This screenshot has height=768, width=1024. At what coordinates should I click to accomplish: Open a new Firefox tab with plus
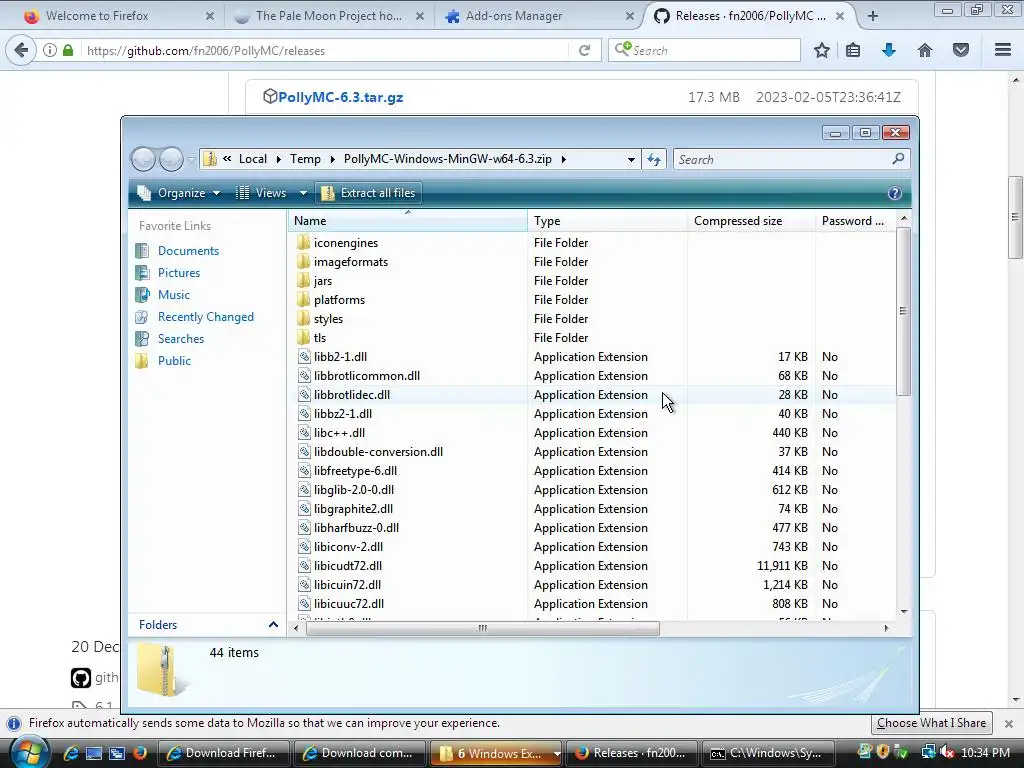pyautogui.click(x=872, y=16)
